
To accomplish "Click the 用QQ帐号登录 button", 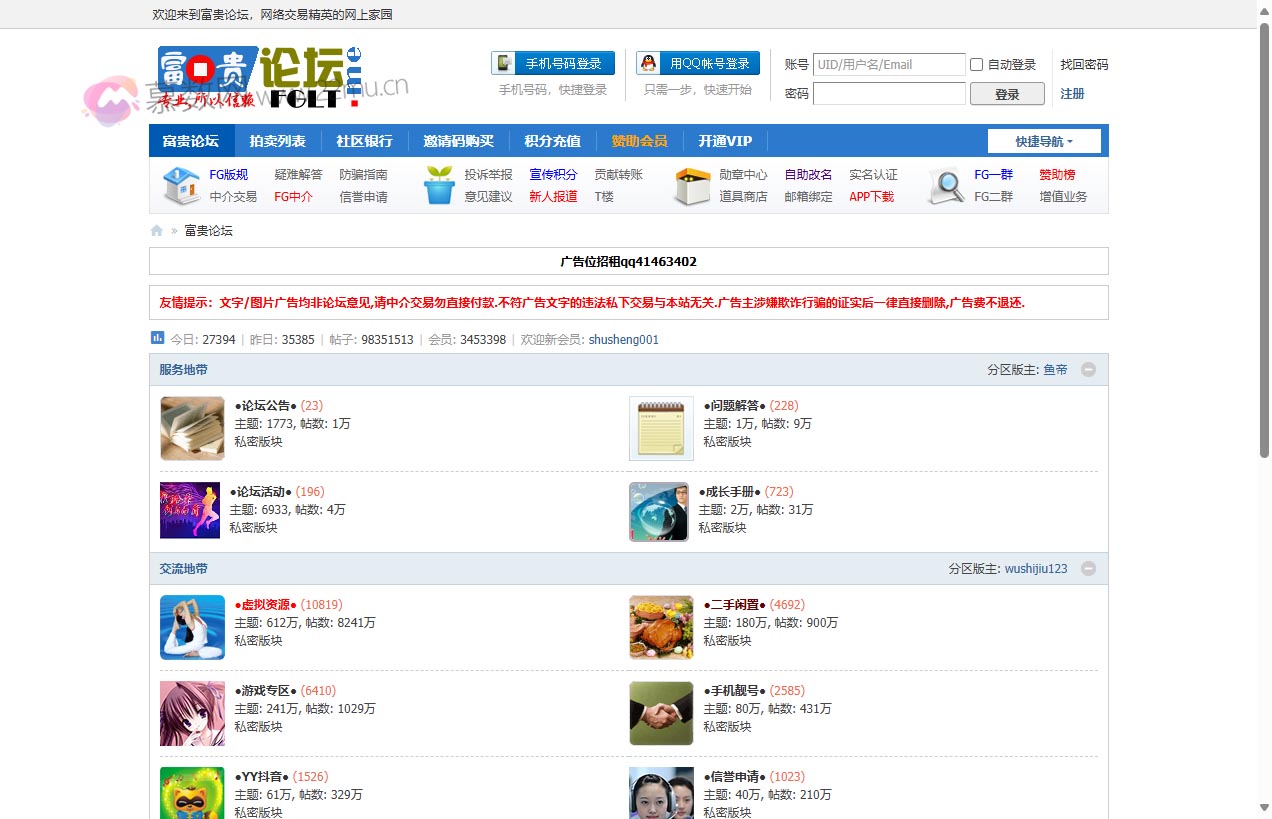I will tap(698, 64).
